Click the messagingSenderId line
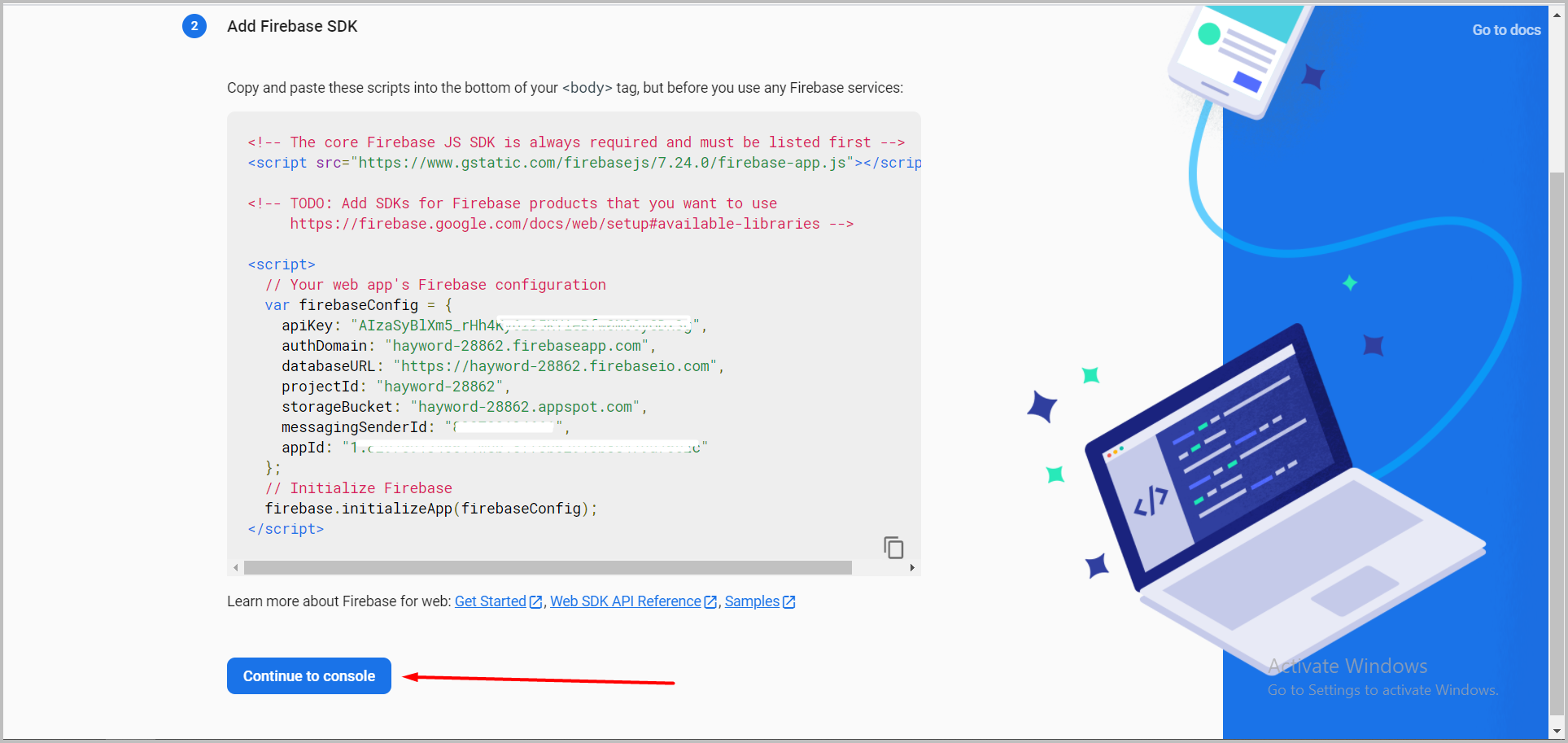The image size is (1568, 743). [426, 427]
